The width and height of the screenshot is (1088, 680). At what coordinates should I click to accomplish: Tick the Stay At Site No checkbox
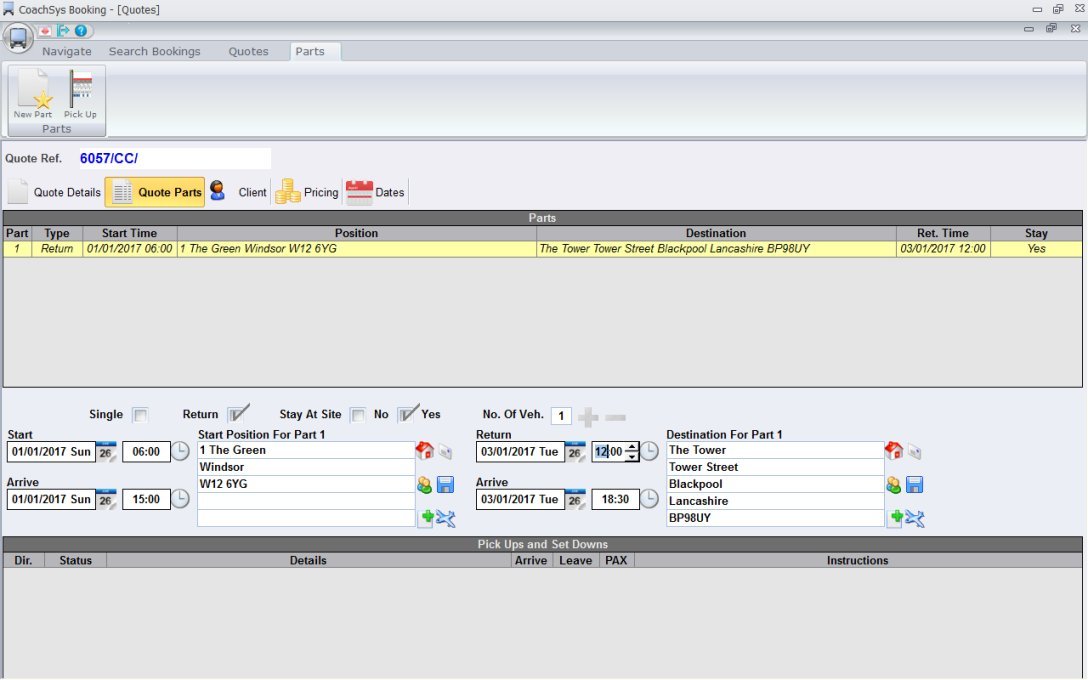pos(358,415)
